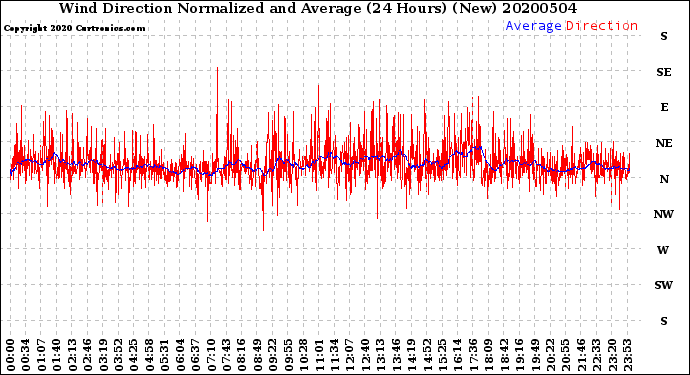Click the "NW" direction axis label
This screenshot has height=375, width=690.
[x=664, y=214]
